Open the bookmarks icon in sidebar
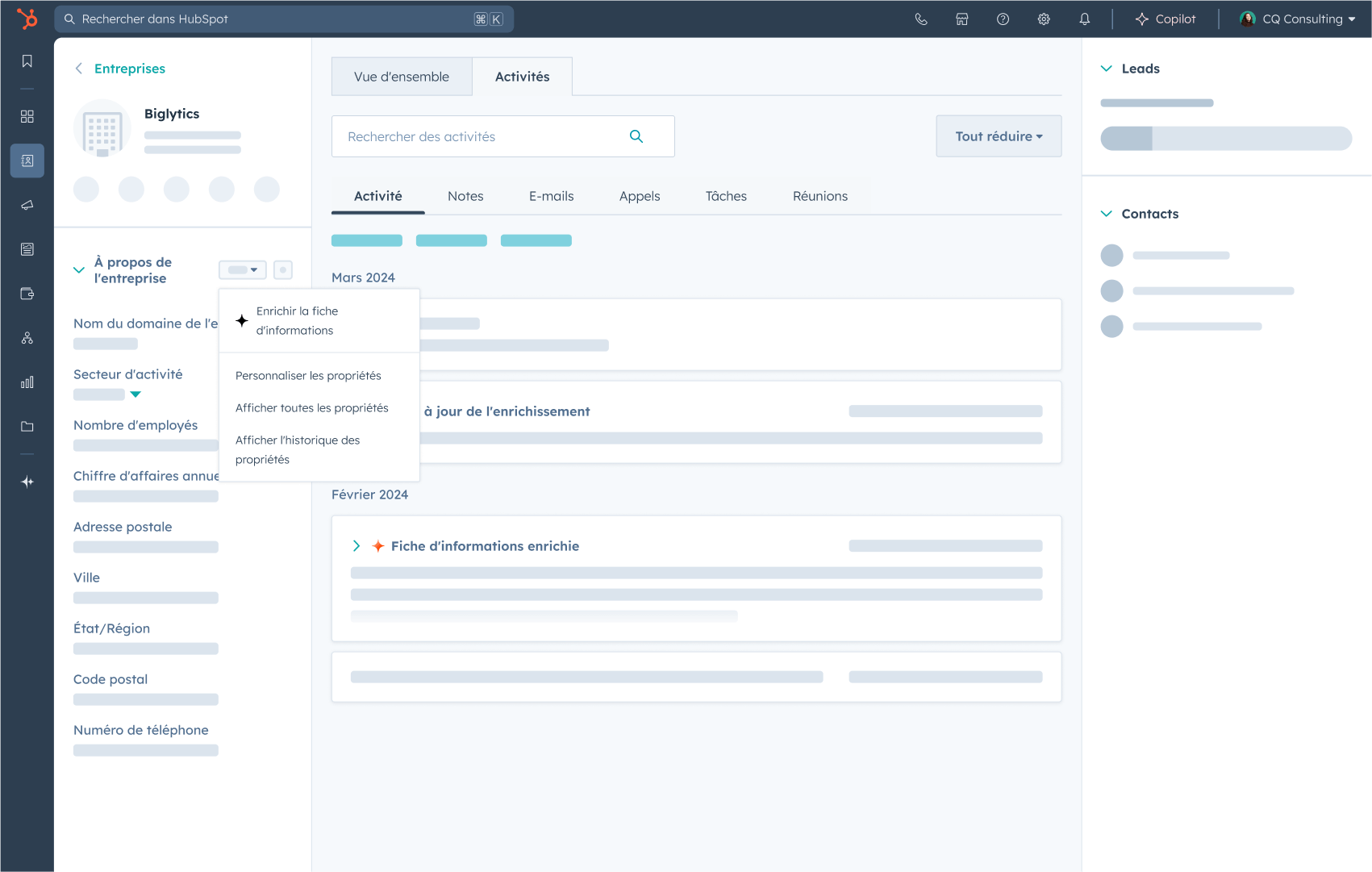This screenshot has height=872, width=1372. [27, 61]
